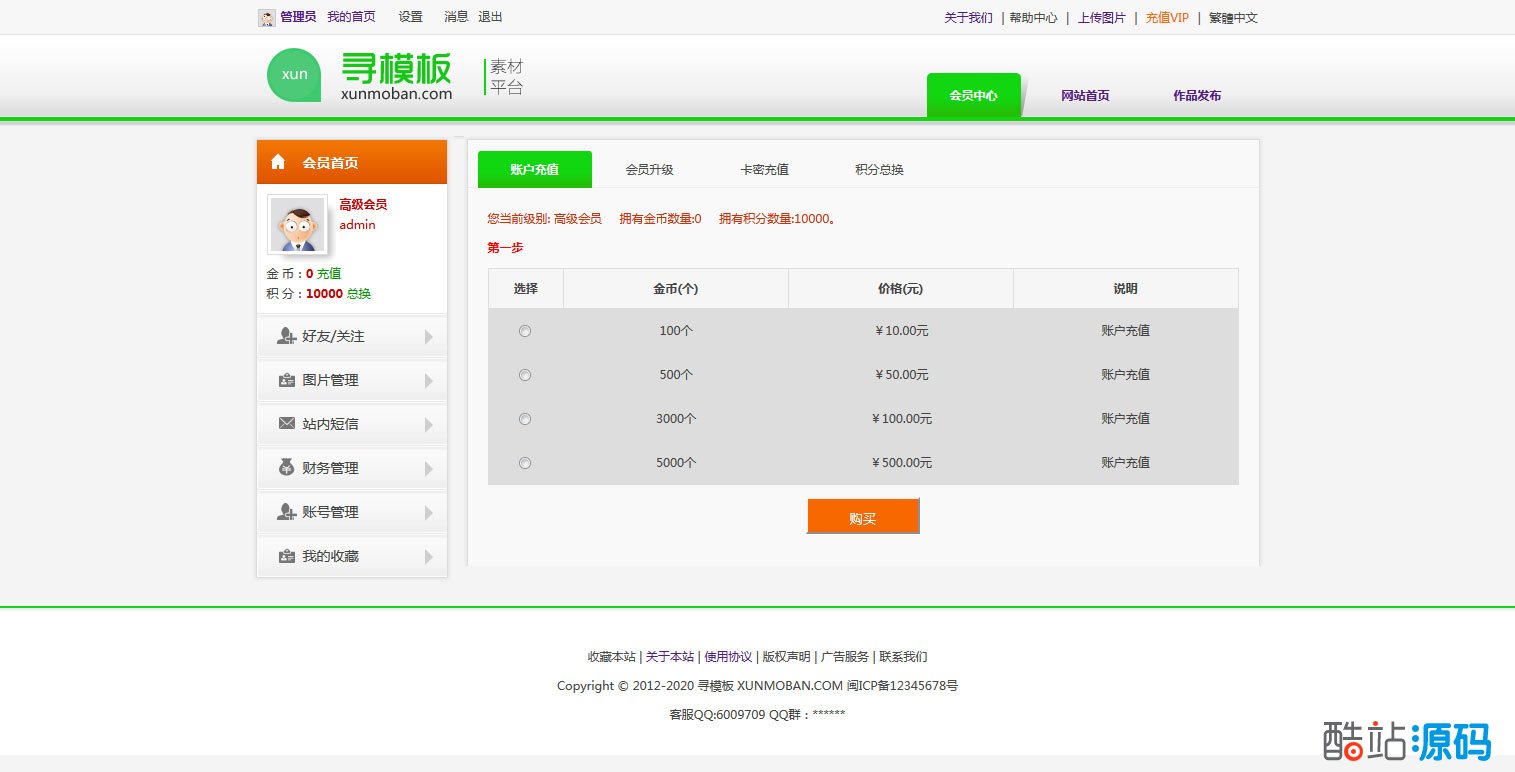Expand the 我的收藏 section arrow
1515x772 pixels.
click(429, 557)
